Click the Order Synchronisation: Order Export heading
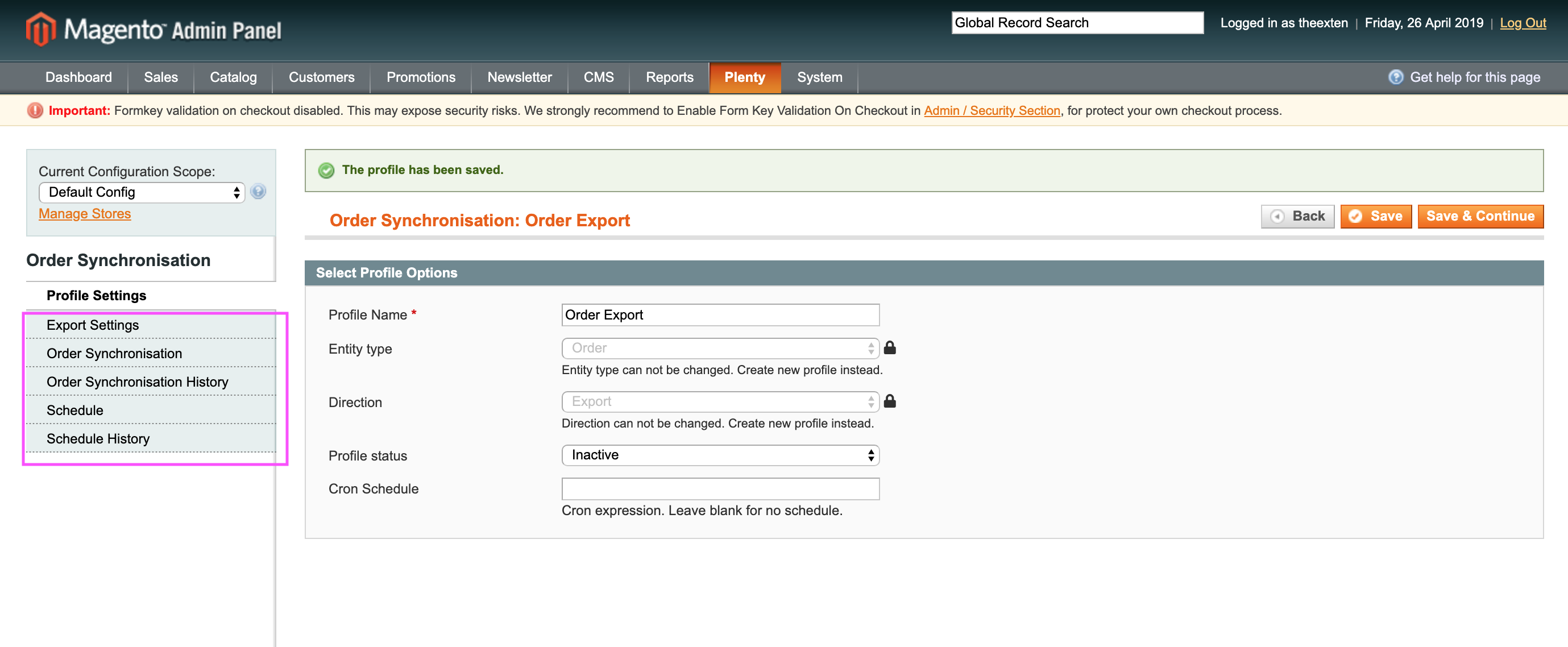1568x647 pixels. pos(480,221)
